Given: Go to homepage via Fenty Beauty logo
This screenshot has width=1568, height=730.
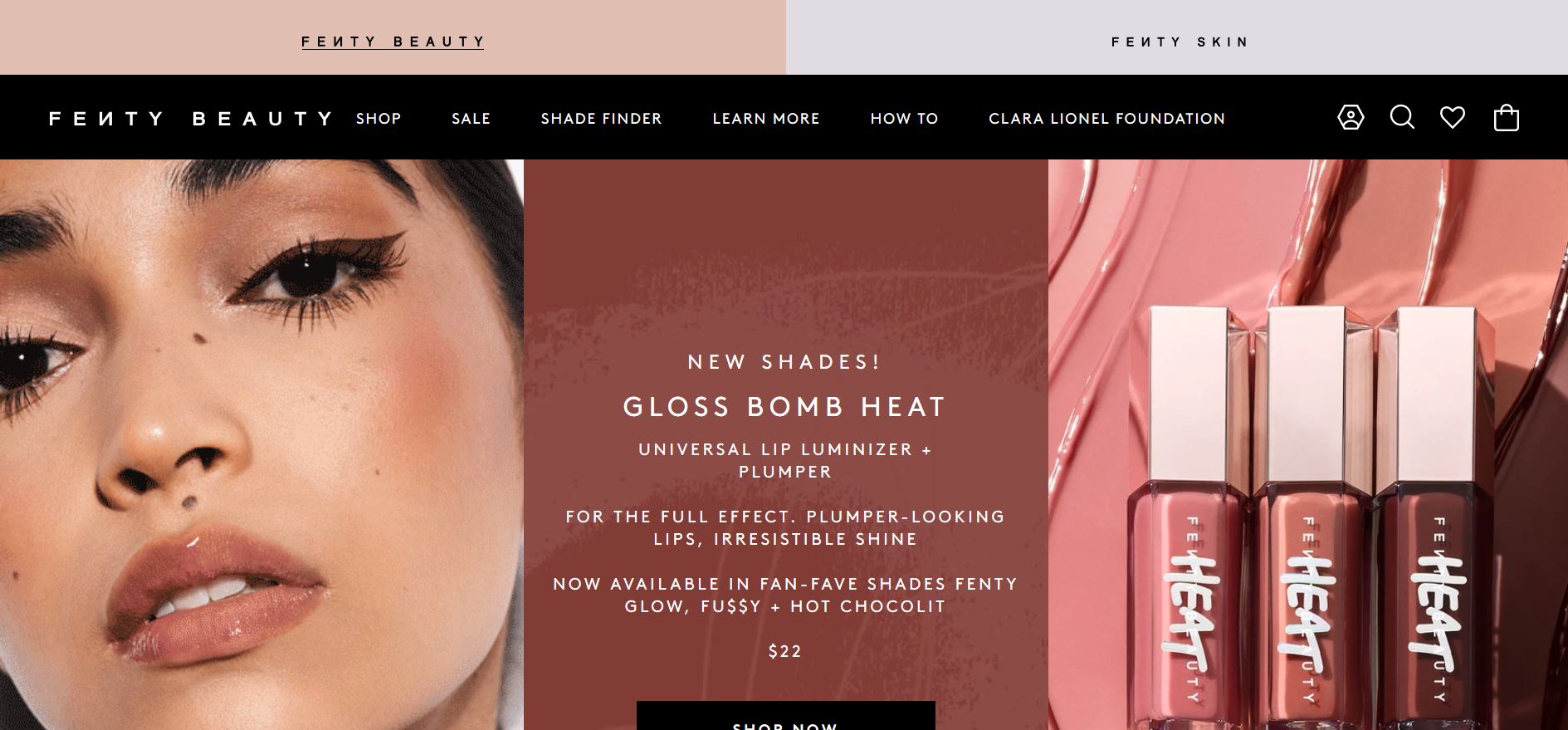Looking at the screenshot, I should (191, 119).
